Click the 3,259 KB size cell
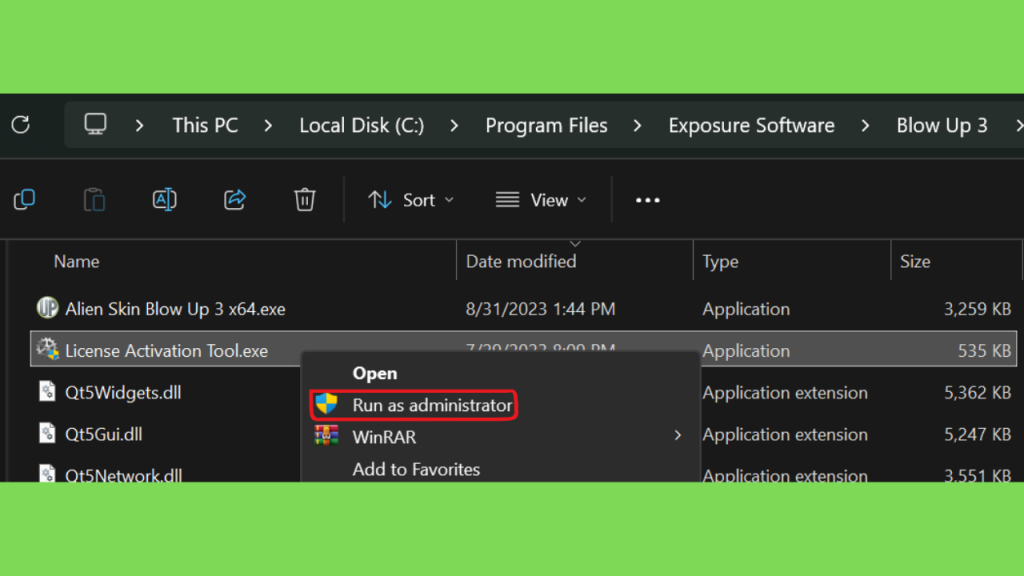1024x576 pixels. pos(977,309)
